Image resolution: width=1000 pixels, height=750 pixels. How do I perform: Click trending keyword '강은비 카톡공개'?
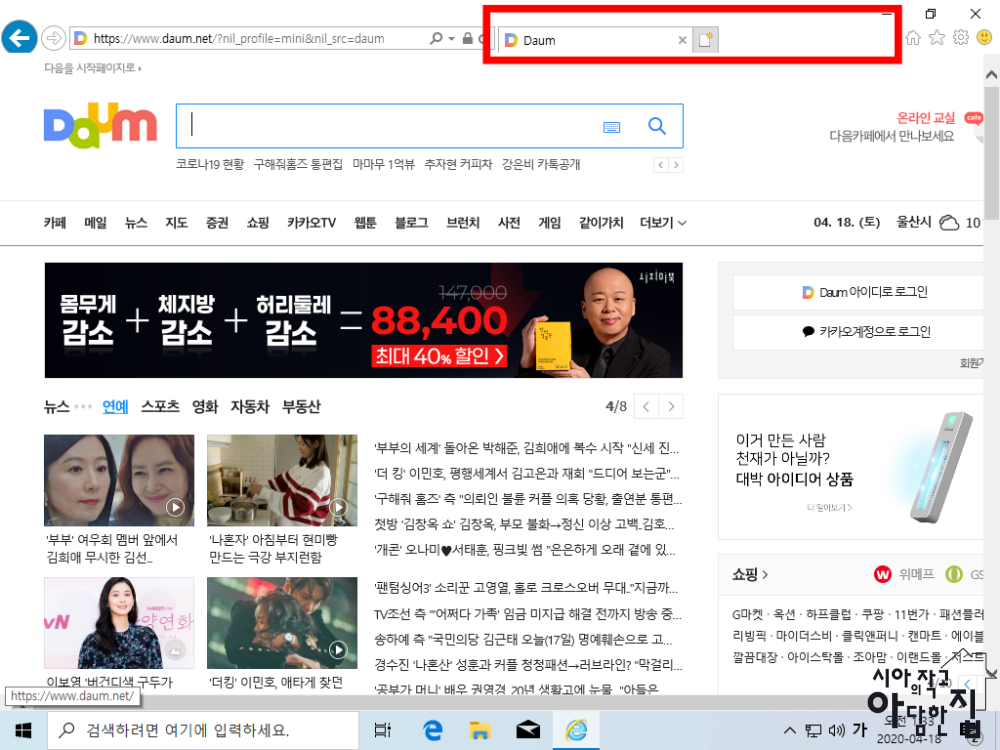pyautogui.click(x=541, y=165)
